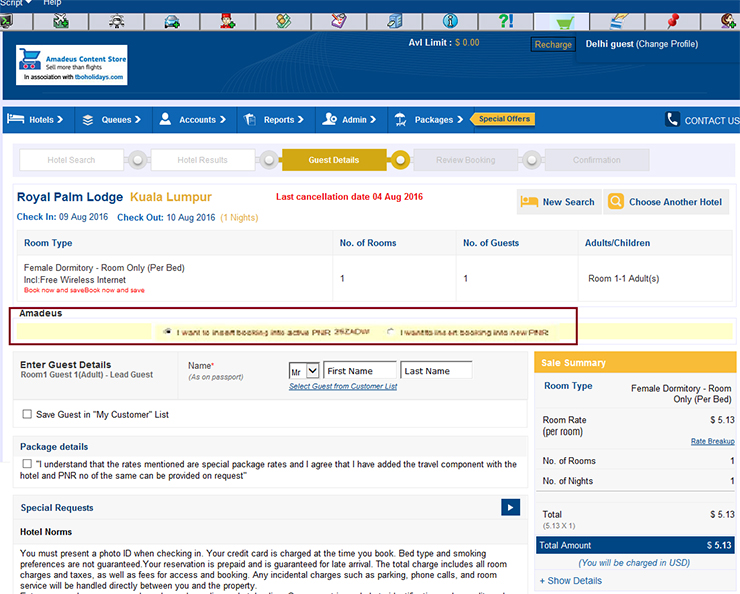
Task: Select insert booking into active PNR option
Action: pos(167,332)
